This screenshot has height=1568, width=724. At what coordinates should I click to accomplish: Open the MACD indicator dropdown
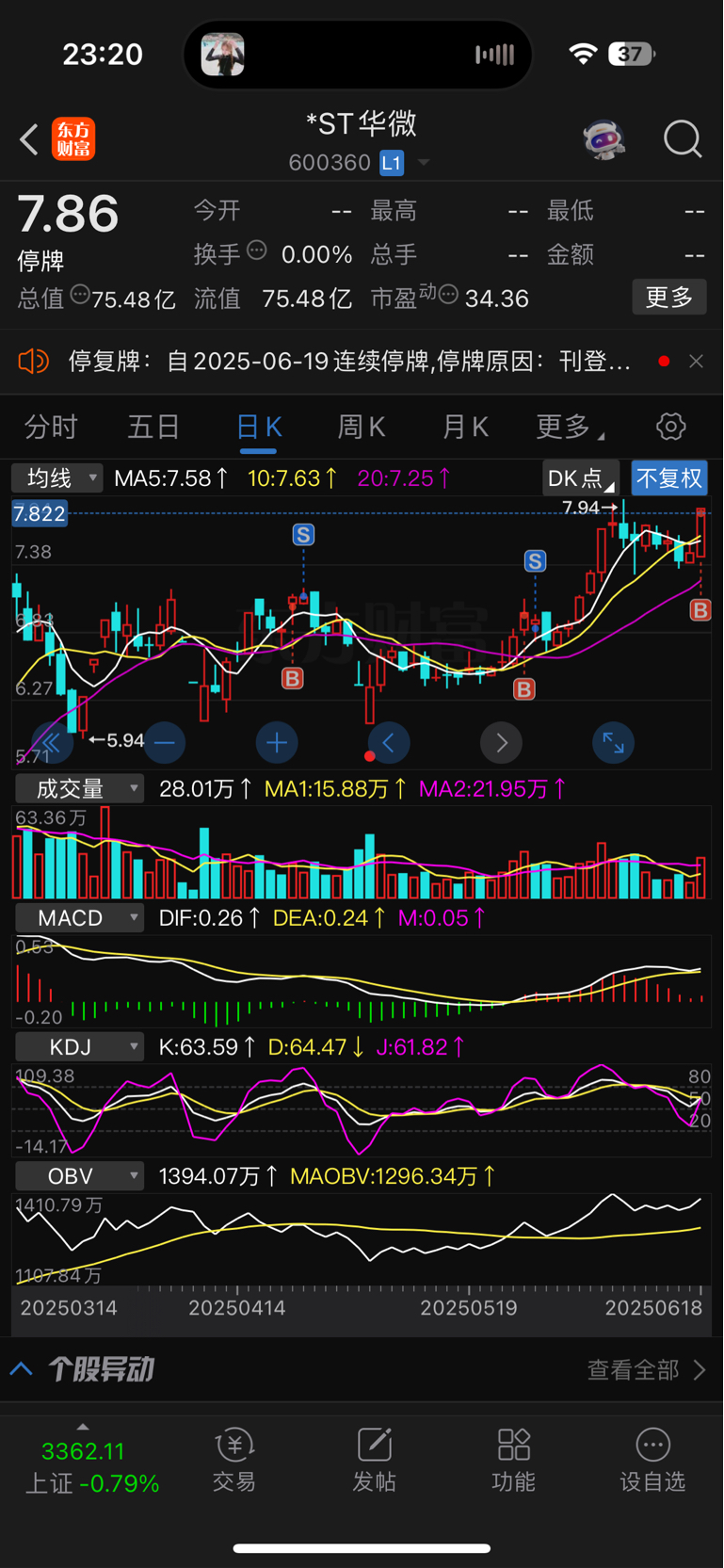tap(79, 917)
